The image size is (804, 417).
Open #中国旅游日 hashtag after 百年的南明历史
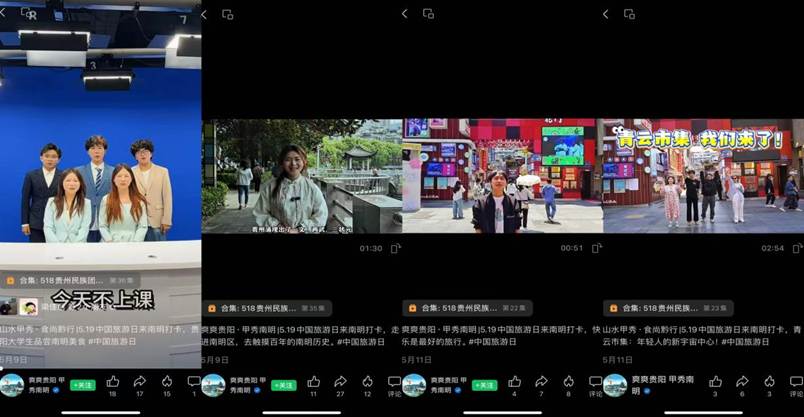[x=361, y=342]
